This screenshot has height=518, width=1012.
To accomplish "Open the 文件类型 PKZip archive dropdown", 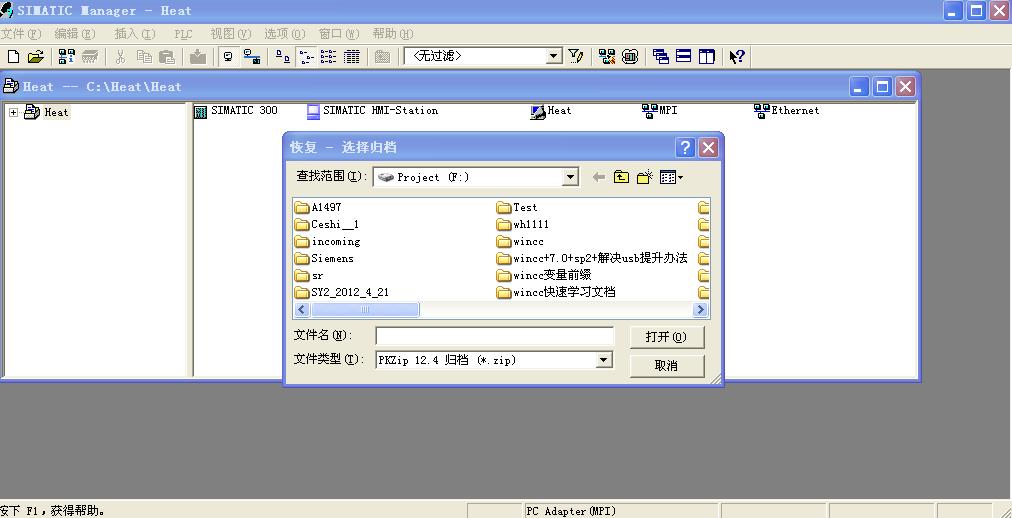I will pyautogui.click(x=604, y=360).
